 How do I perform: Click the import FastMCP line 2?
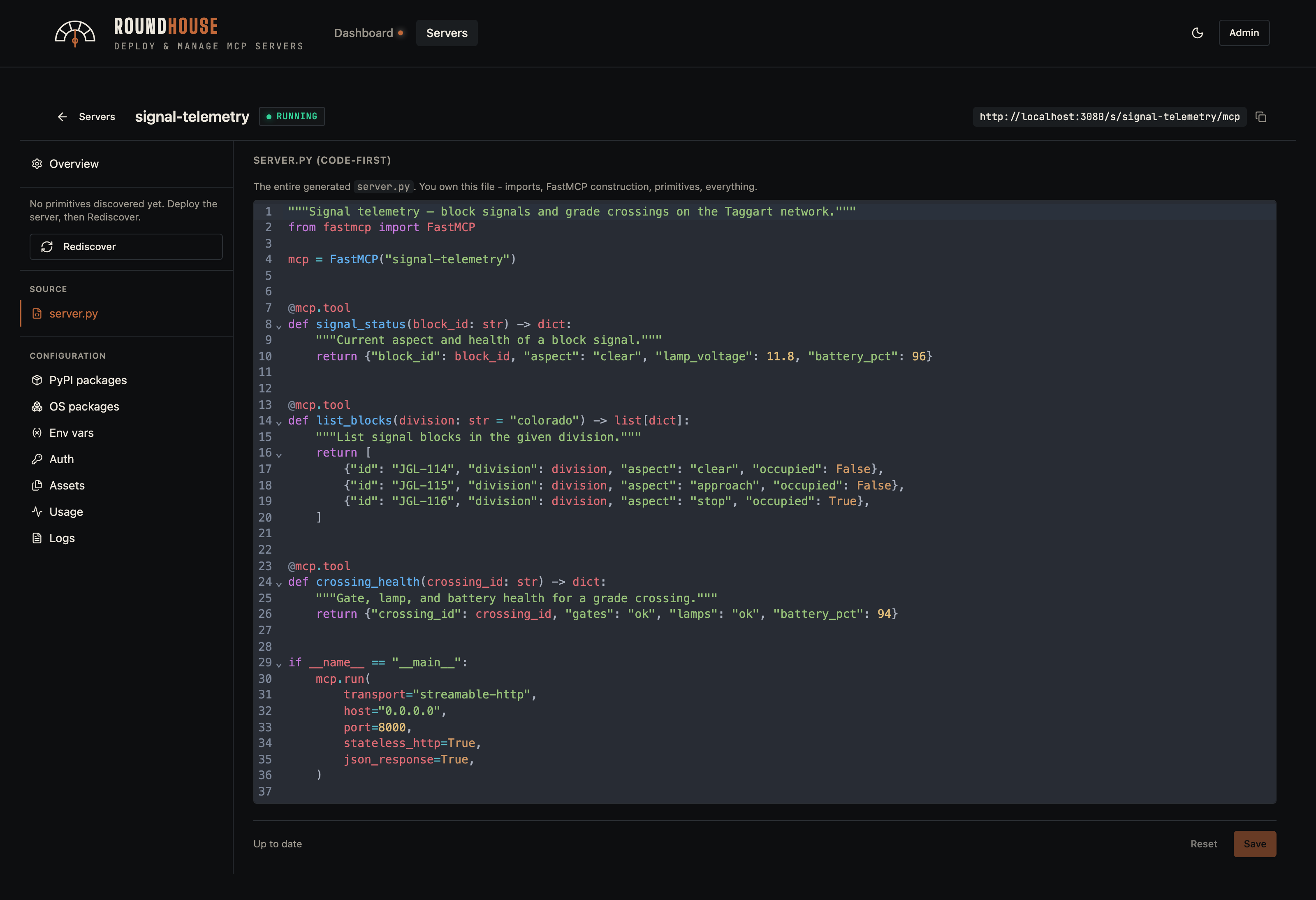coord(382,227)
